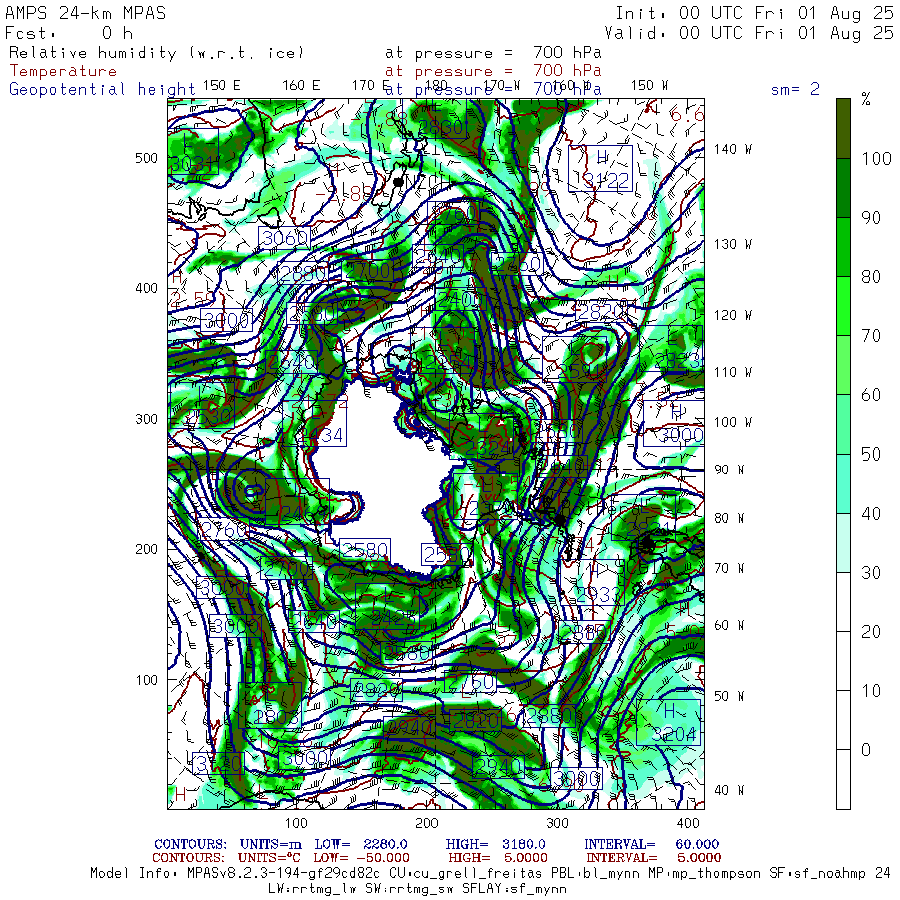Select the 'Relative humidity (w.r.t. ice)' label
900x900 pixels.
(x=156, y=53)
